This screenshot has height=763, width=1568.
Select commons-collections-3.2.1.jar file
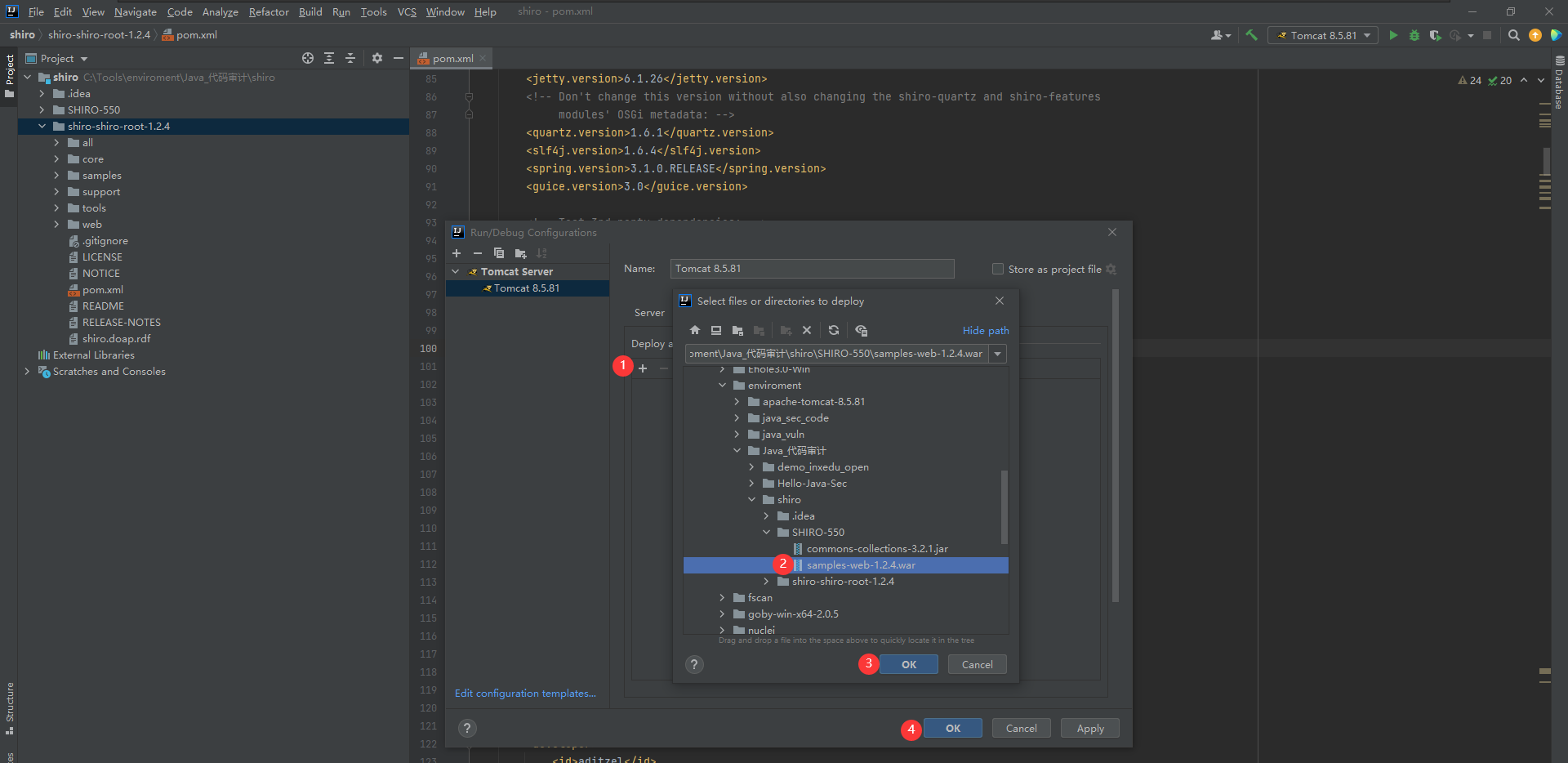click(x=877, y=549)
